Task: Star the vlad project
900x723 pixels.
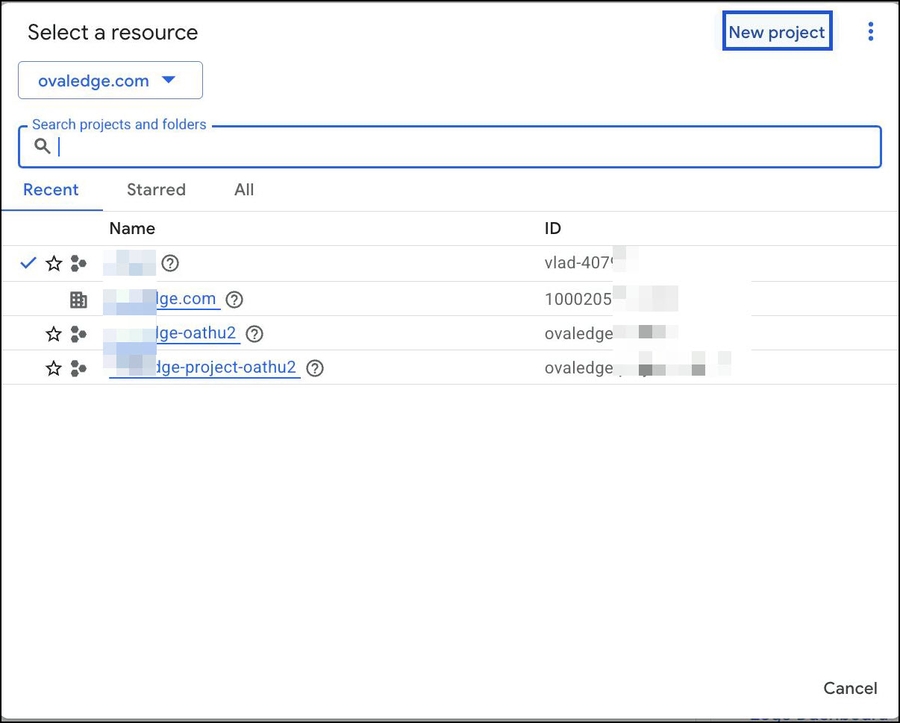Action: click(x=54, y=264)
